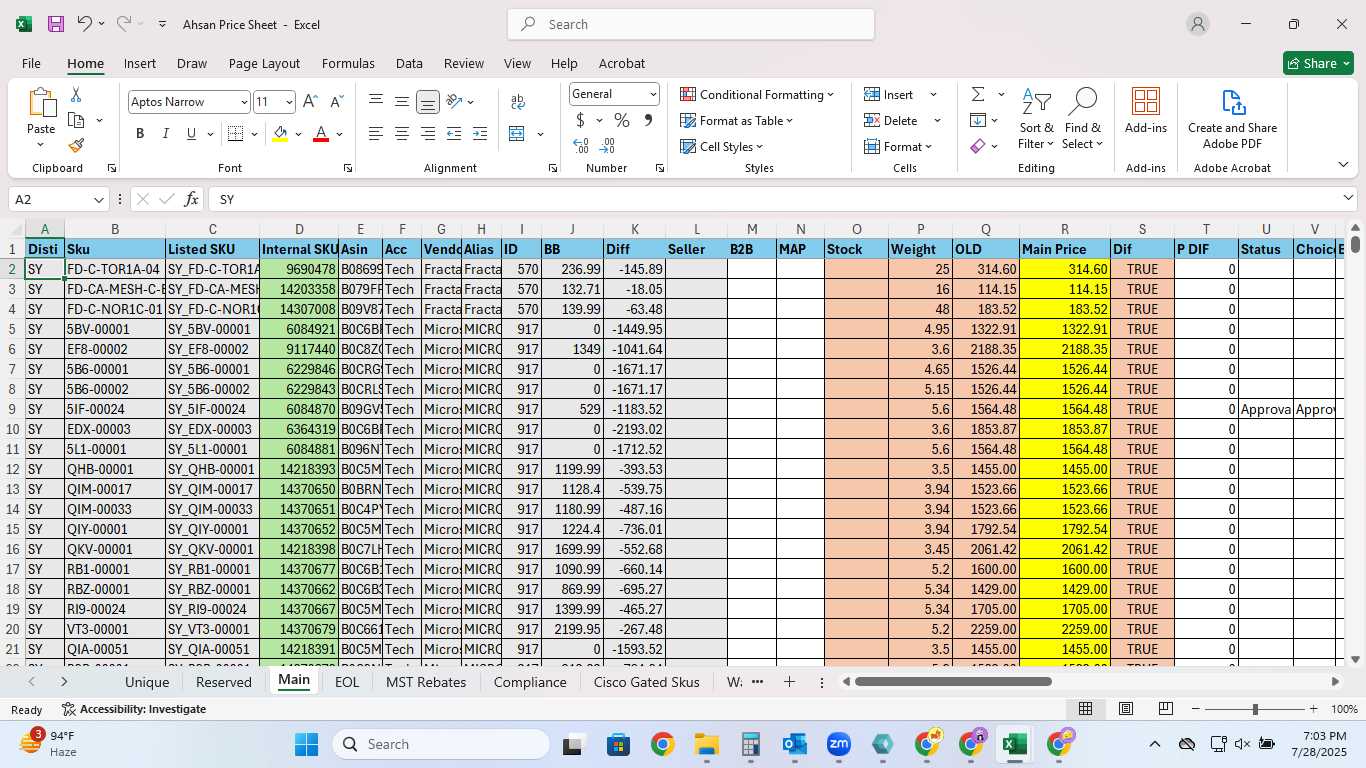Click the horizontal scrollbar thumb
The width and height of the screenshot is (1366, 768).
[953, 682]
